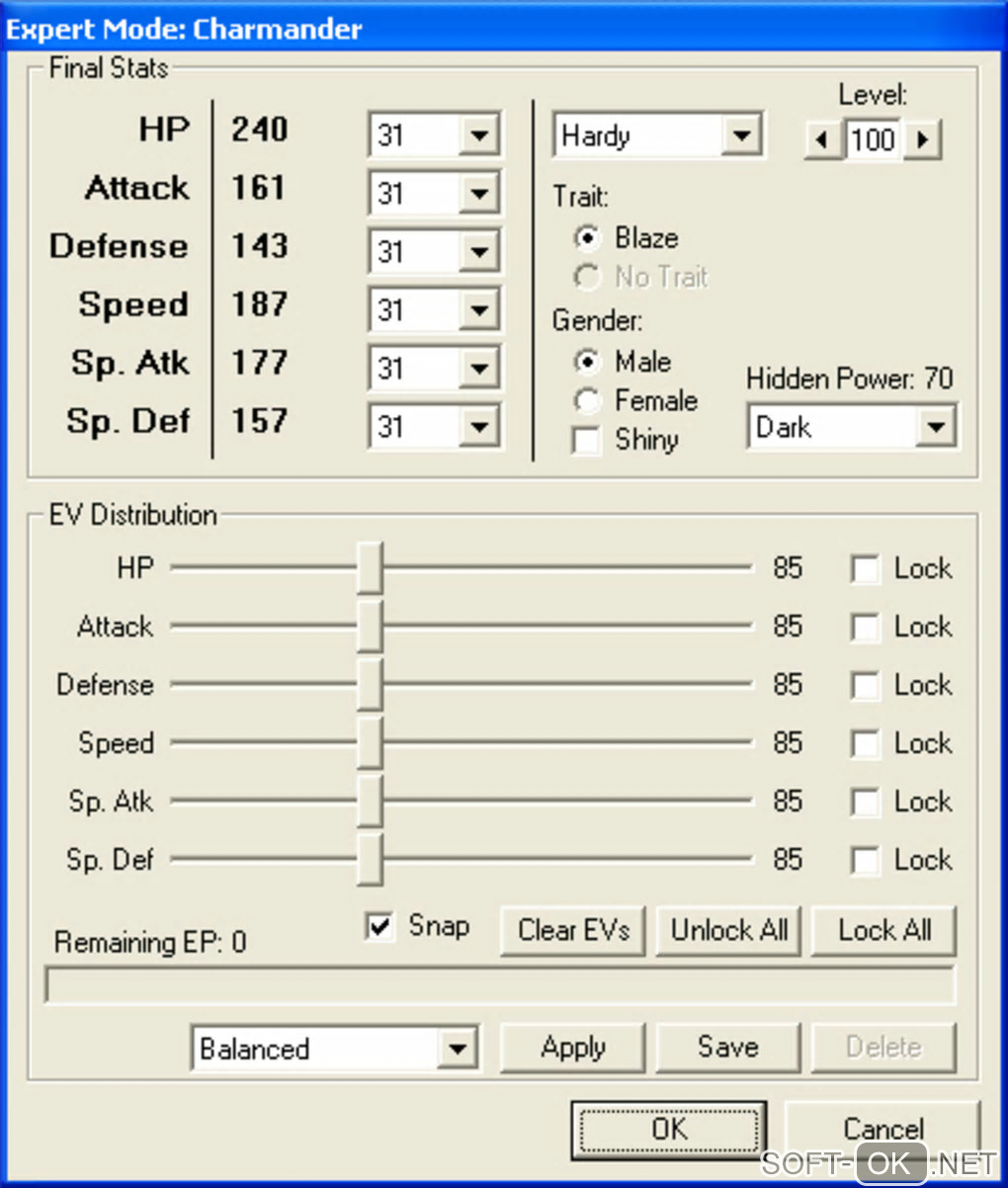This screenshot has height=1188, width=1008.
Task: Click the HP final stat value 240
Action: click(260, 129)
